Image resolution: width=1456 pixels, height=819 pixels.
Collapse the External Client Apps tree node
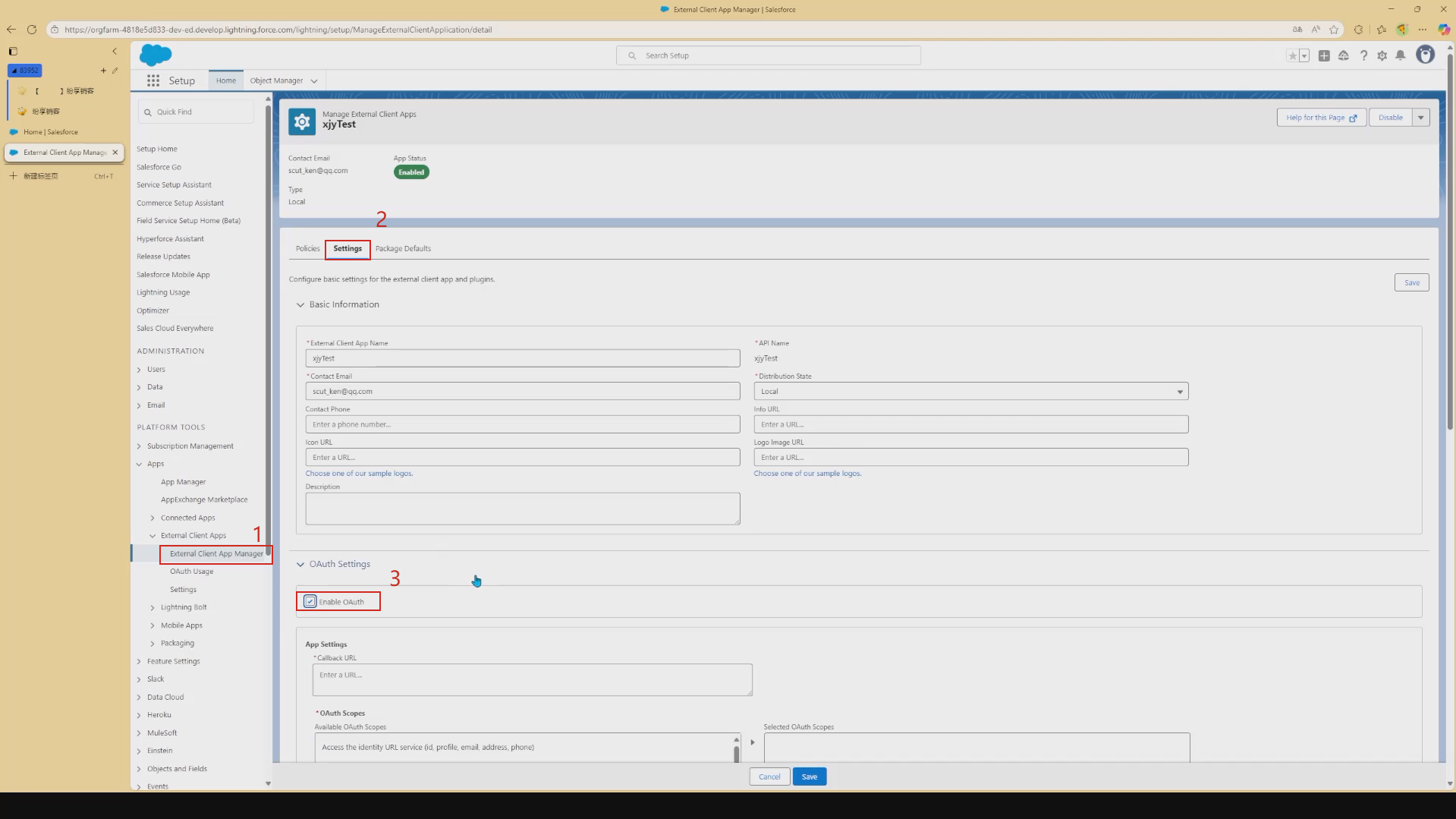point(153,536)
